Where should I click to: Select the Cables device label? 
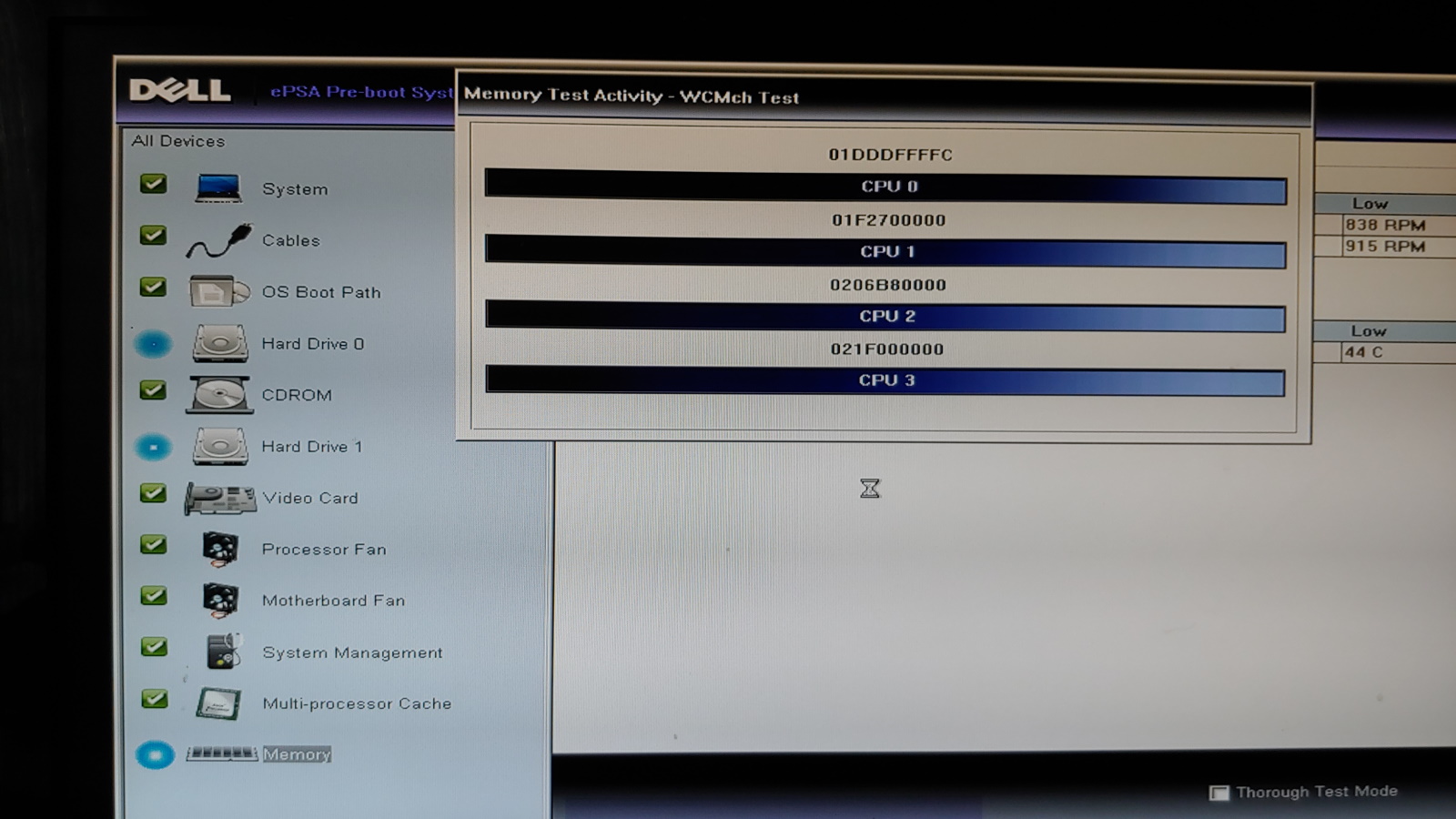[291, 240]
